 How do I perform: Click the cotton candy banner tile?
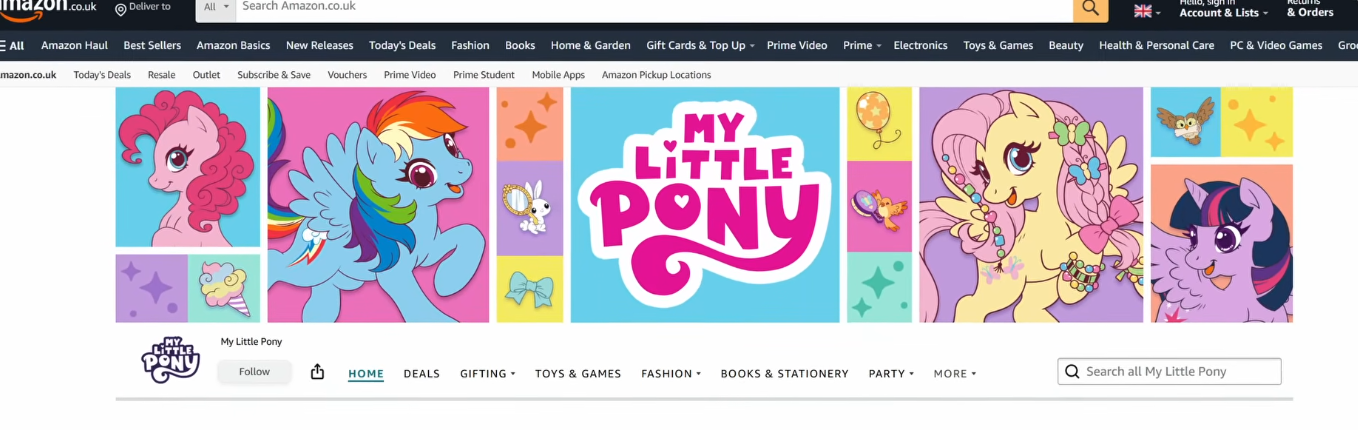(225, 288)
